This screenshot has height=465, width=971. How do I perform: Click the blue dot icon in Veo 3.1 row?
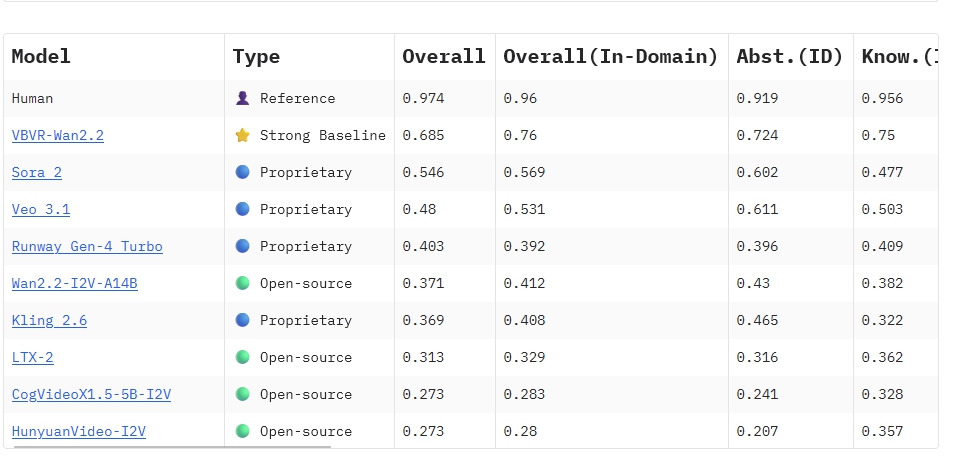click(243, 209)
